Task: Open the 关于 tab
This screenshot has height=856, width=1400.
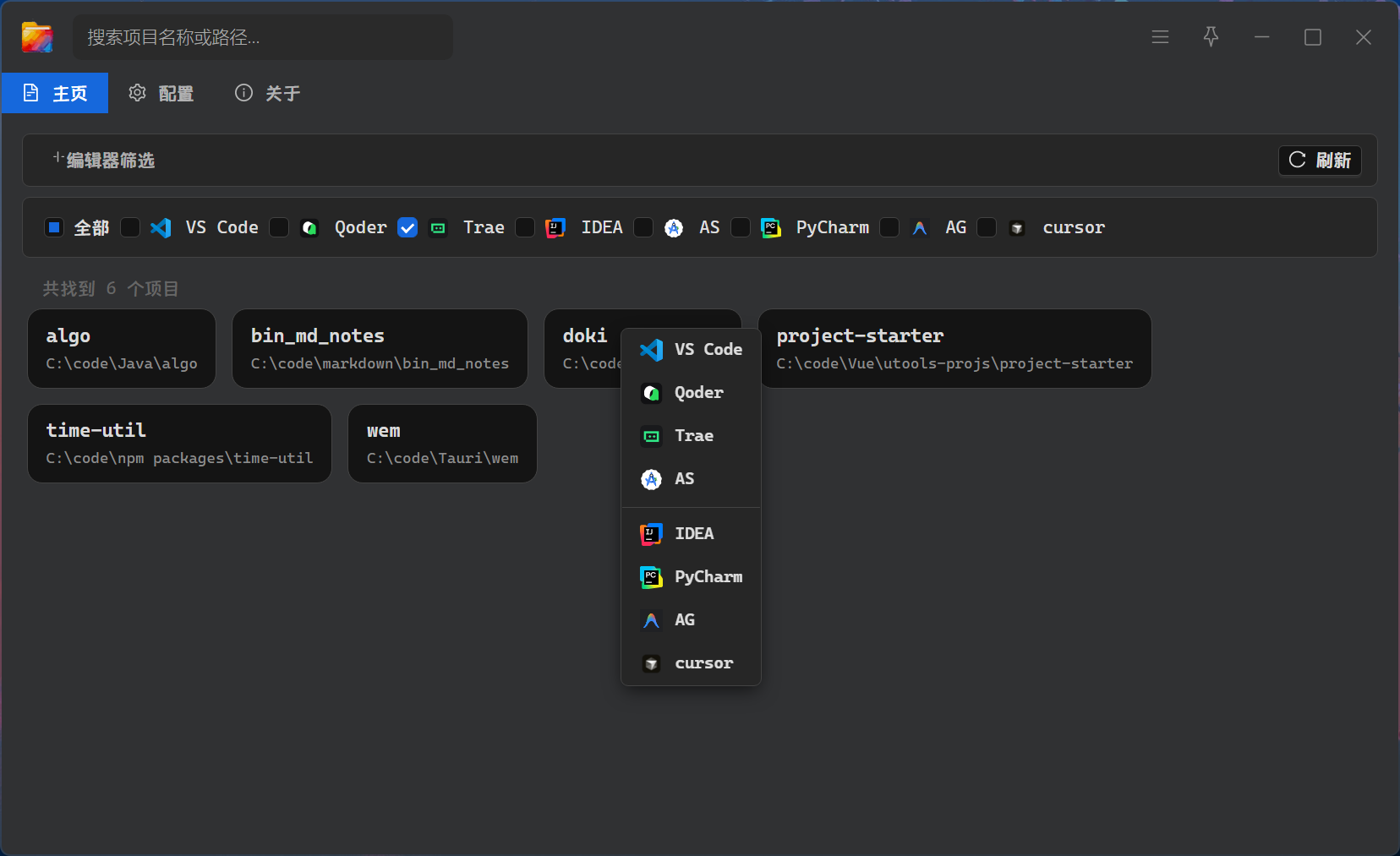Action: pyautogui.click(x=267, y=93)
